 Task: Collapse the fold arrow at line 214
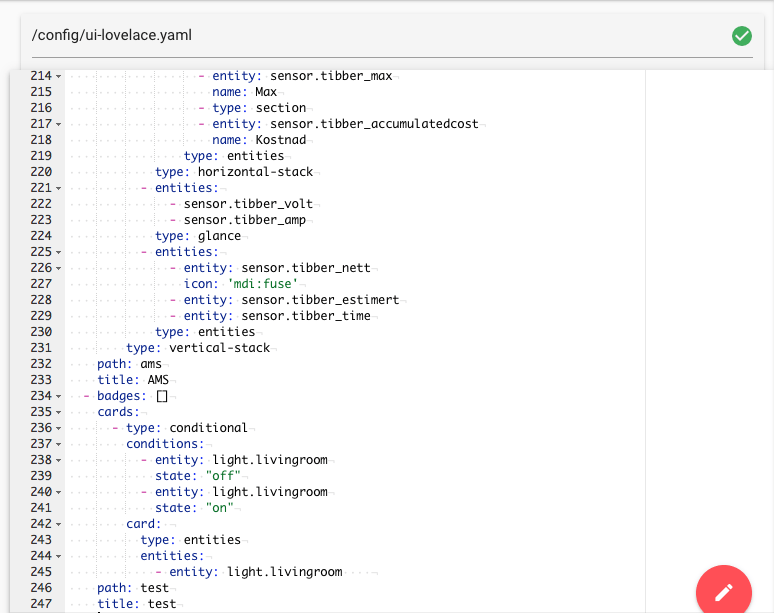tap(58, 77)
